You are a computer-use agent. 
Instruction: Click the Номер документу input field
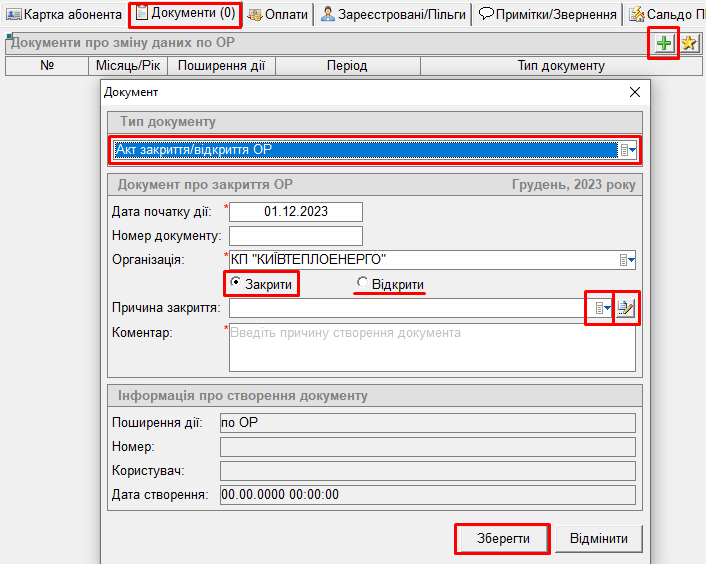click(295, 236)
